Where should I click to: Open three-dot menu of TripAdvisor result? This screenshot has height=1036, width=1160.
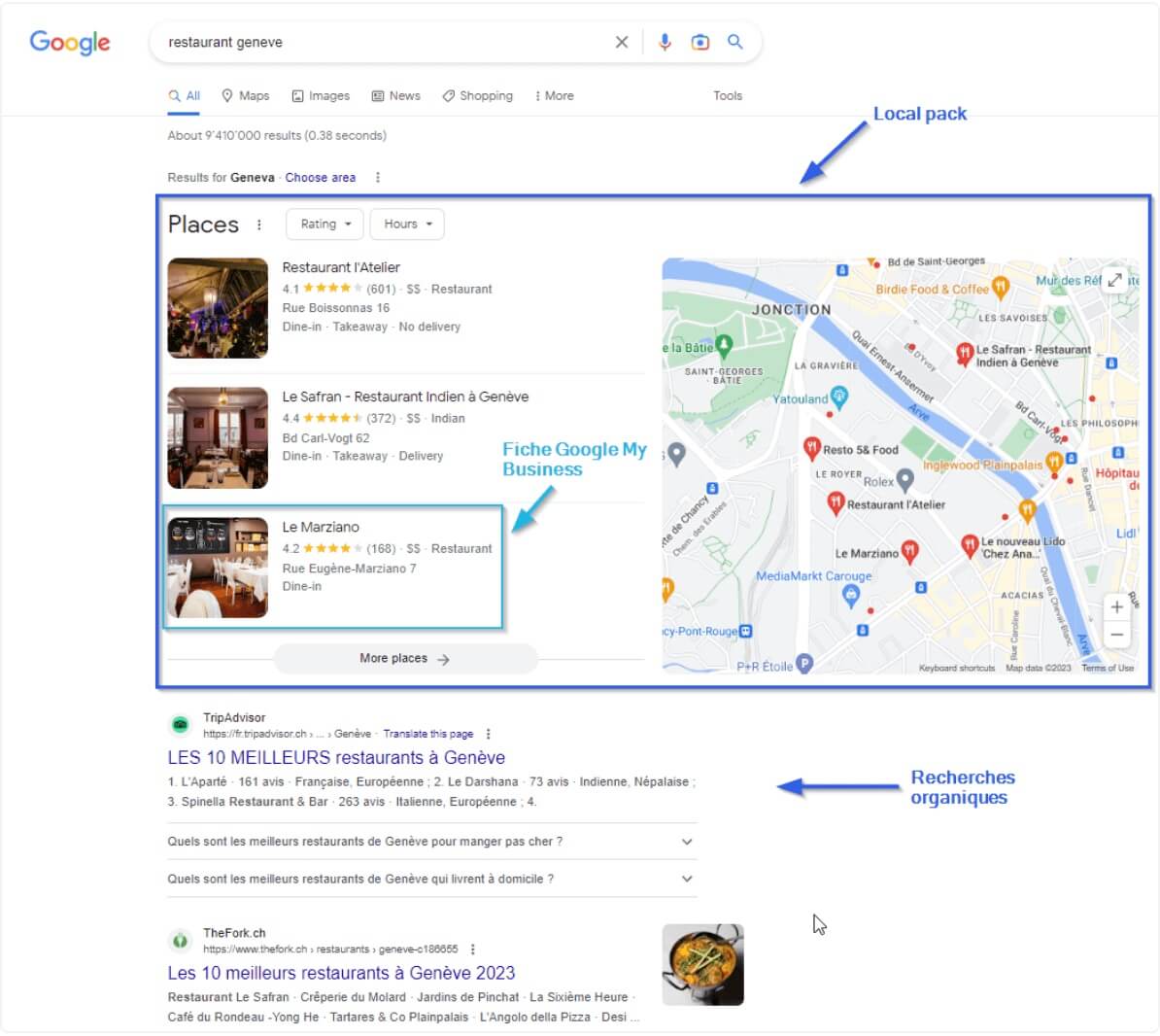[x=488, y=734]
